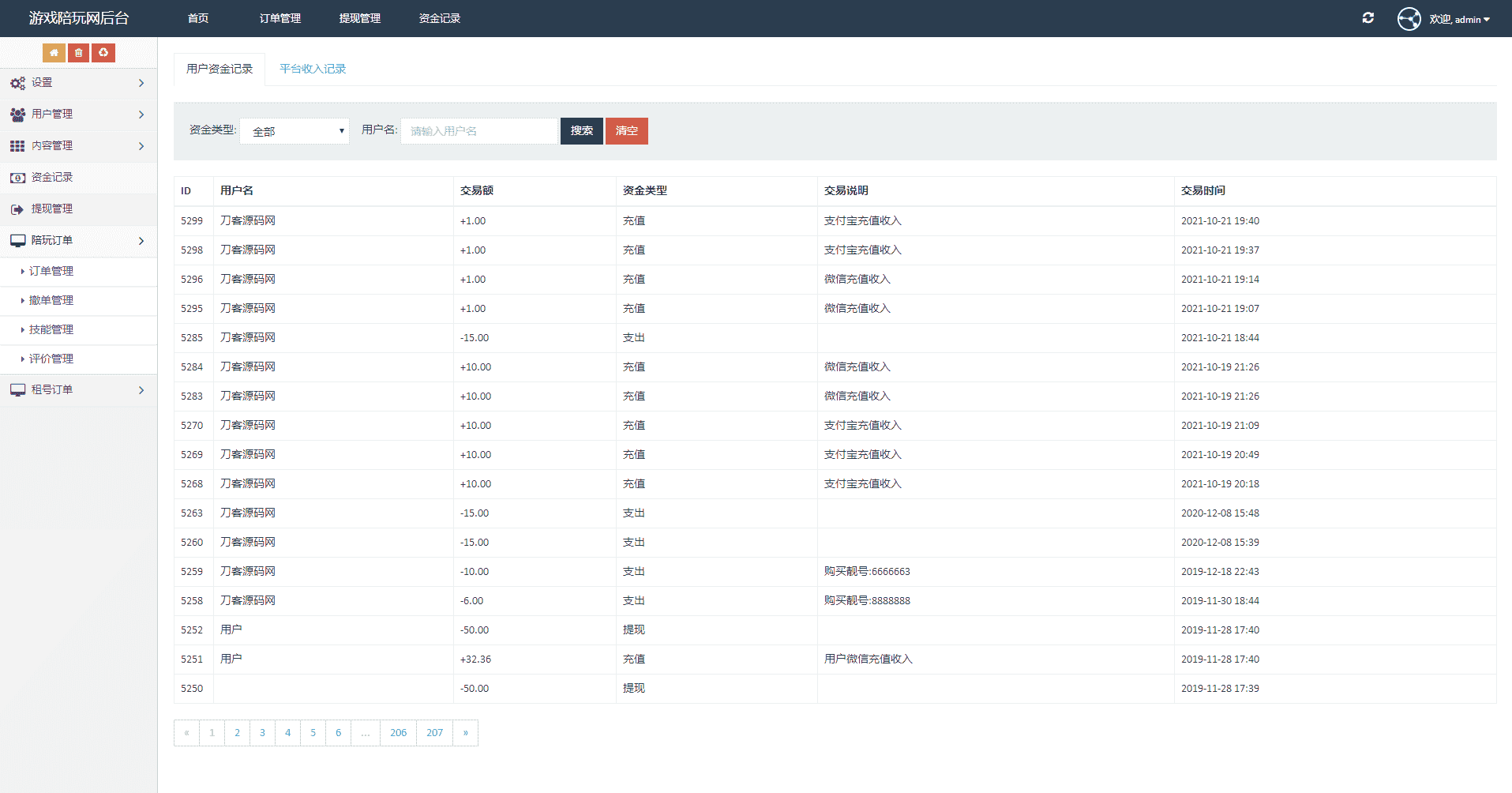Open 提现管理 in the top navigation
The height and width of the screenshot is (793, 1512).
tap(360, 18)
